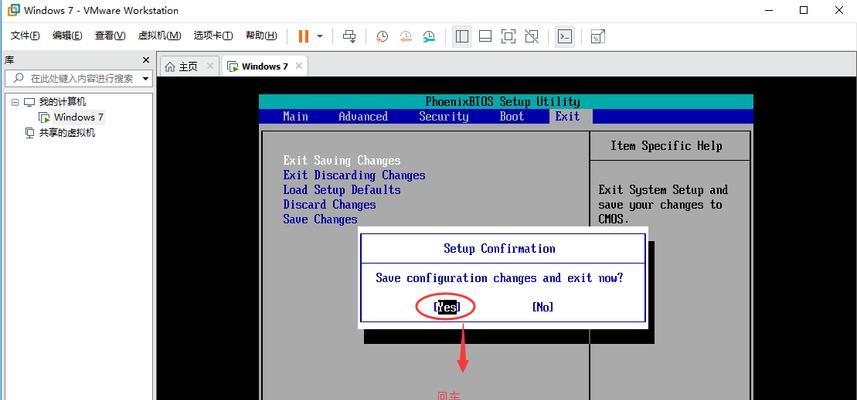Close the 主页 tab
The image size is (857, 400).
click(x=210, y=66)
